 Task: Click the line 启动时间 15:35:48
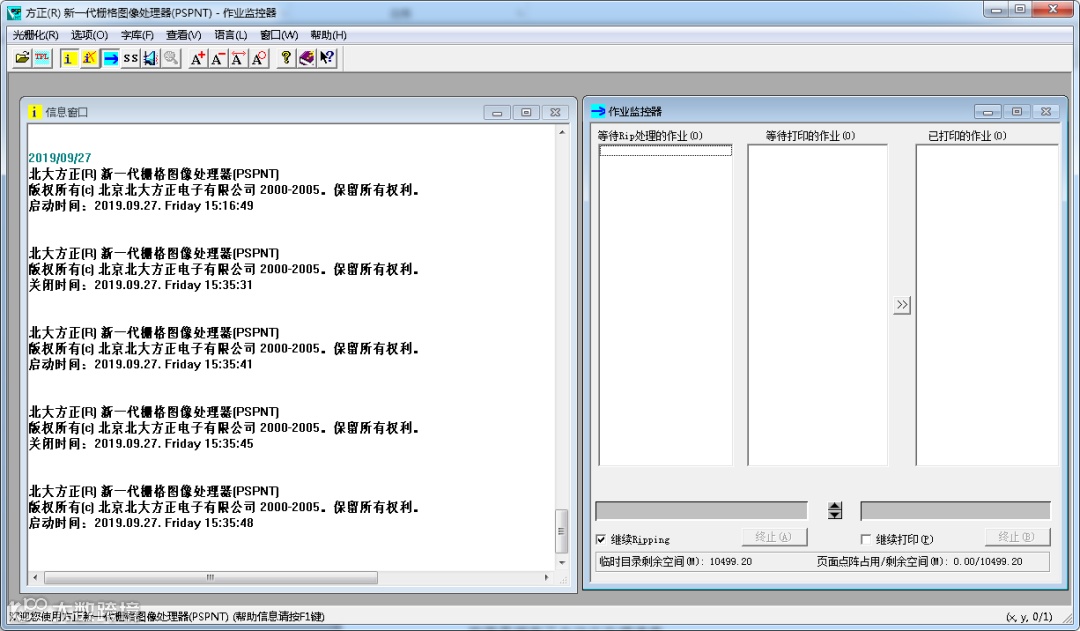[141, 523]
